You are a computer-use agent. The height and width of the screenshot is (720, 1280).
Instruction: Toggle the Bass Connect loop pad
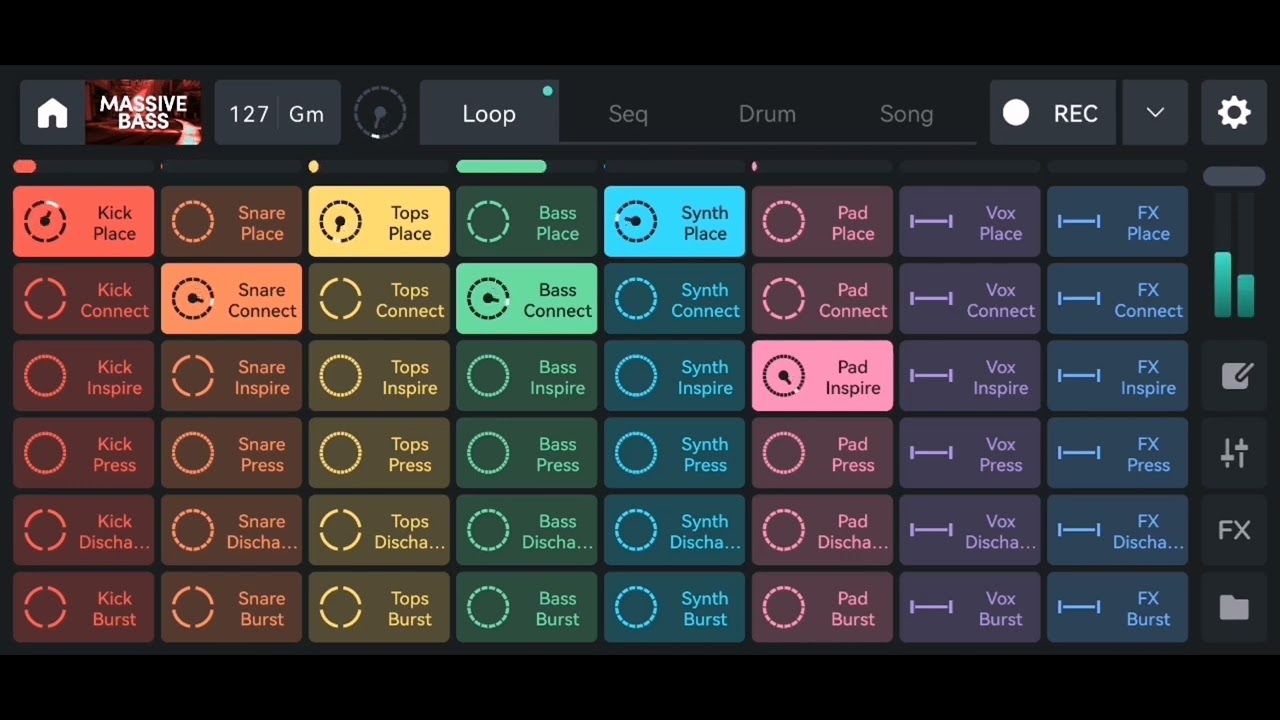pyautogui.click(x=527, y=299)
